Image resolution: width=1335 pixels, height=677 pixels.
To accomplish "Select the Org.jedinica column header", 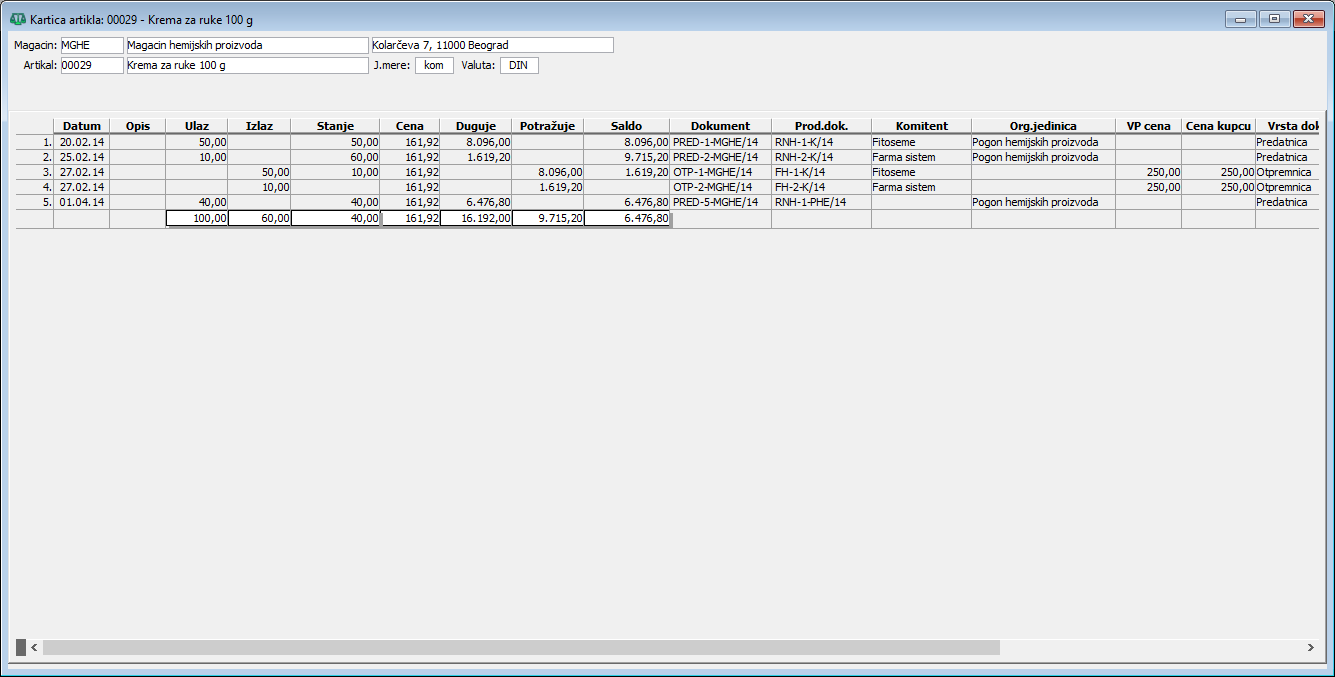I will coord(1043,126).
